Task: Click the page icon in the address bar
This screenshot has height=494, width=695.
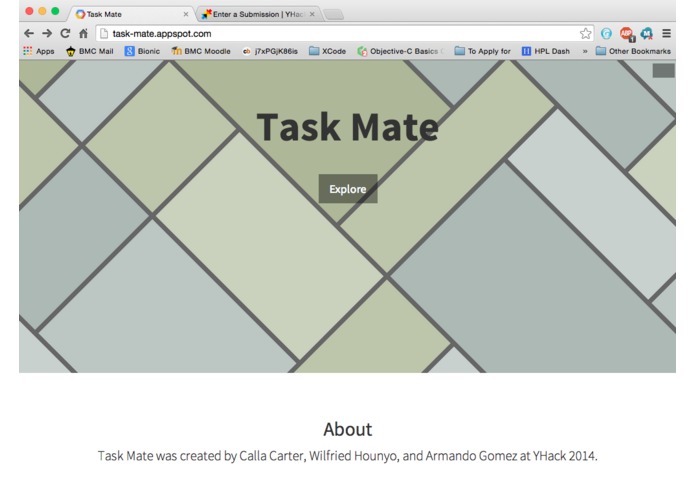Action: (x=104, y=34)
